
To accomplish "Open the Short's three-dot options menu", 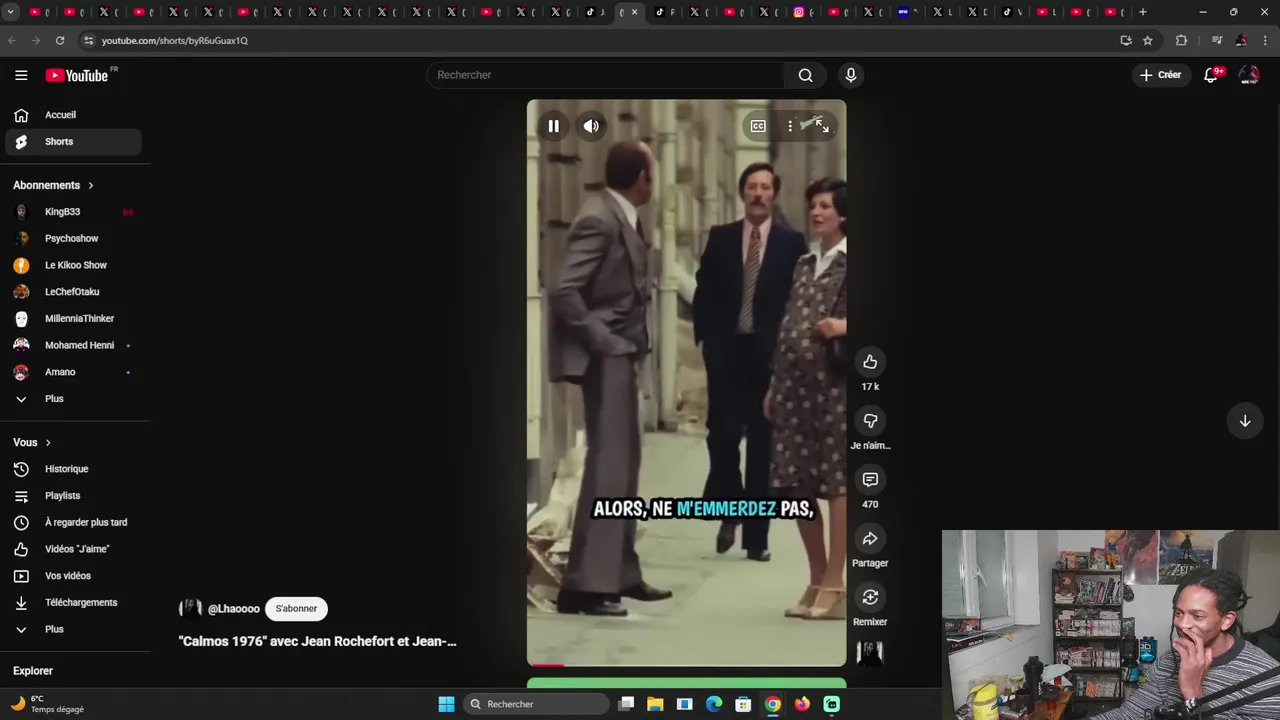I will [x=790, y=126].
